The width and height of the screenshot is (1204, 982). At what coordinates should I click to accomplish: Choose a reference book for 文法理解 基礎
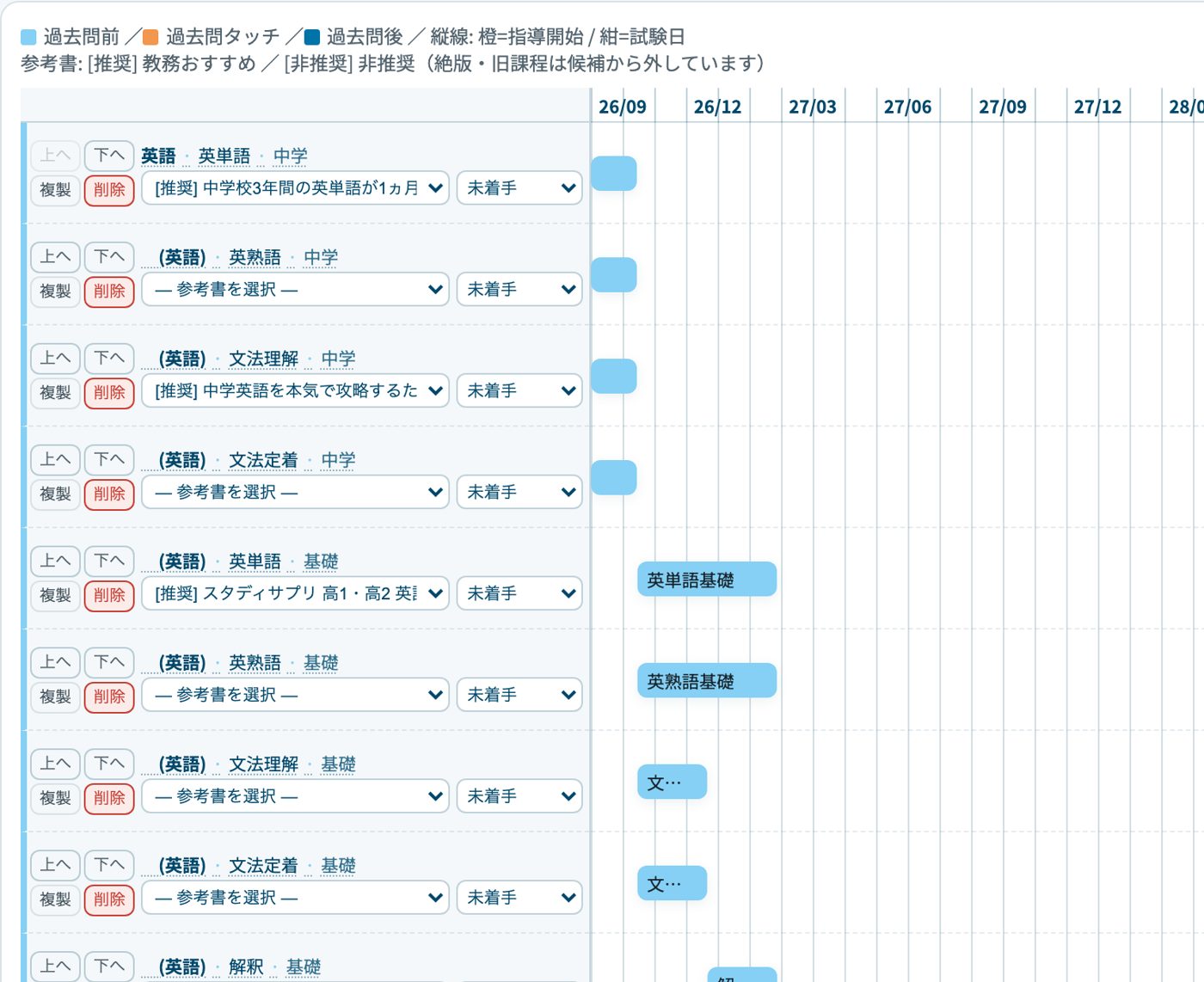(x=295, y=797)
